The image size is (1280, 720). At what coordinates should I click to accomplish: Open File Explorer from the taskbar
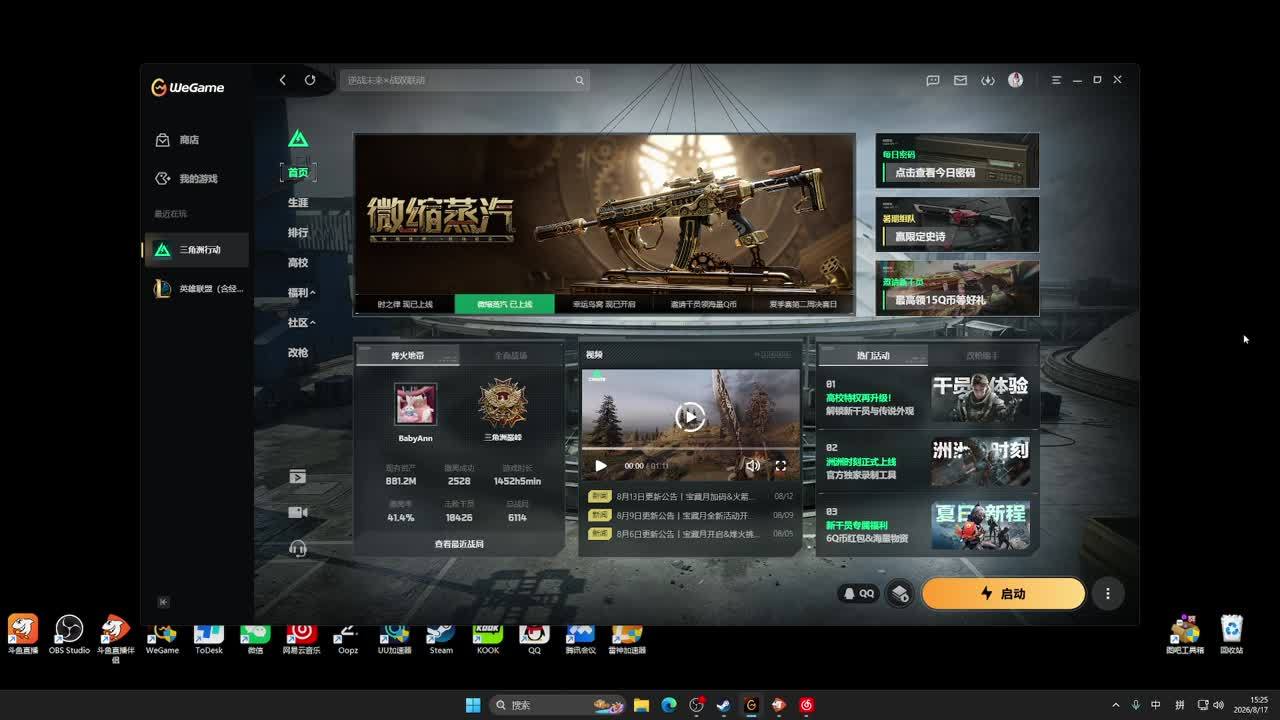pyautogui.click(x=642, y=705)
